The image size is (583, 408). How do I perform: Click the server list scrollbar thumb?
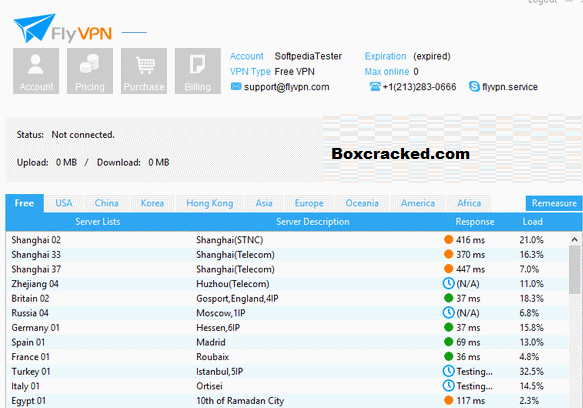[574, 269]
